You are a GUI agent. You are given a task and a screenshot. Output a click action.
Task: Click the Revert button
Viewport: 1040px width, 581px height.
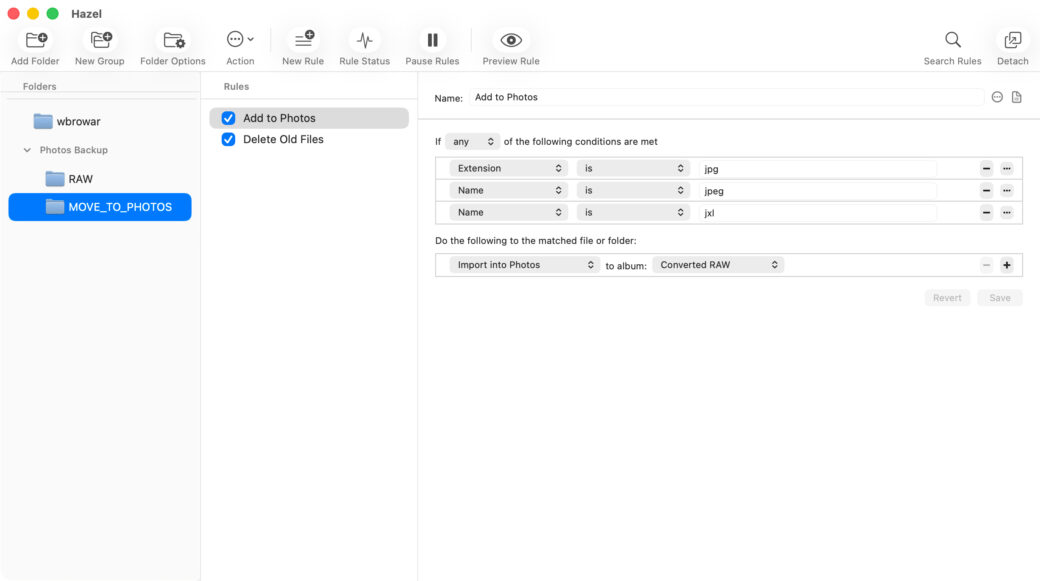947,298
